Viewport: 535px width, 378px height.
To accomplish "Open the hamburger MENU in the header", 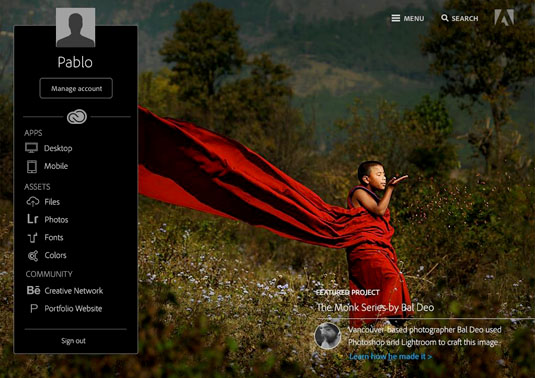I will [x=408, y=18].
